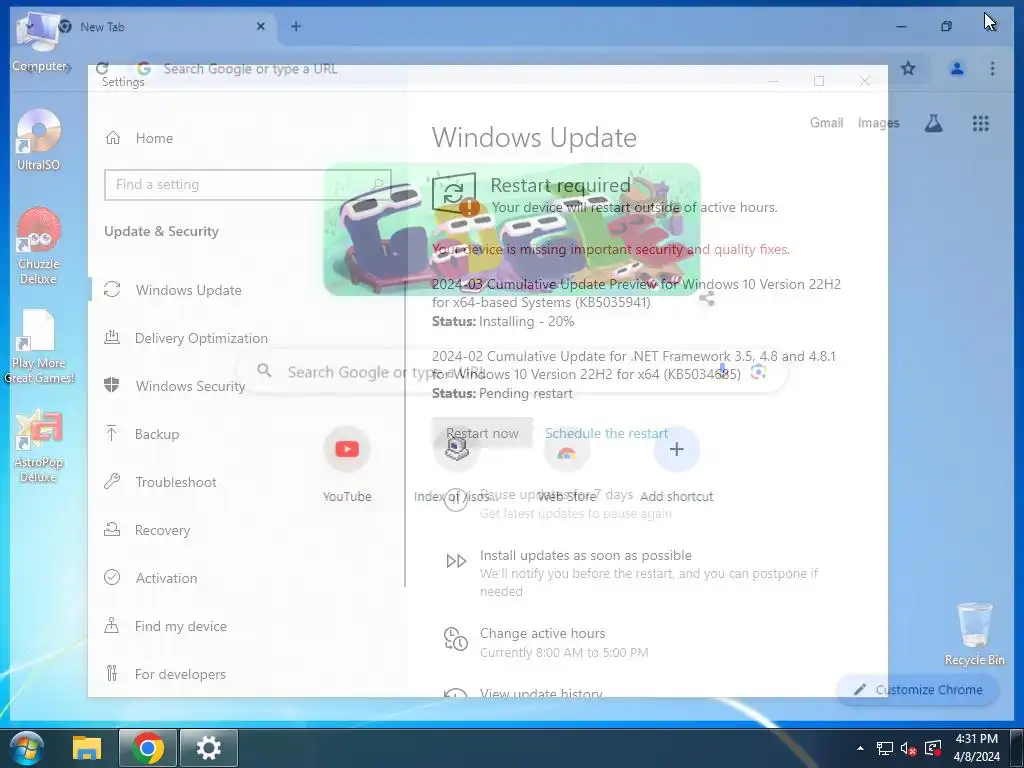This screenshot has height=768, width=1024.
Task: Reload the Chrome page
Action: pos(102,69)
